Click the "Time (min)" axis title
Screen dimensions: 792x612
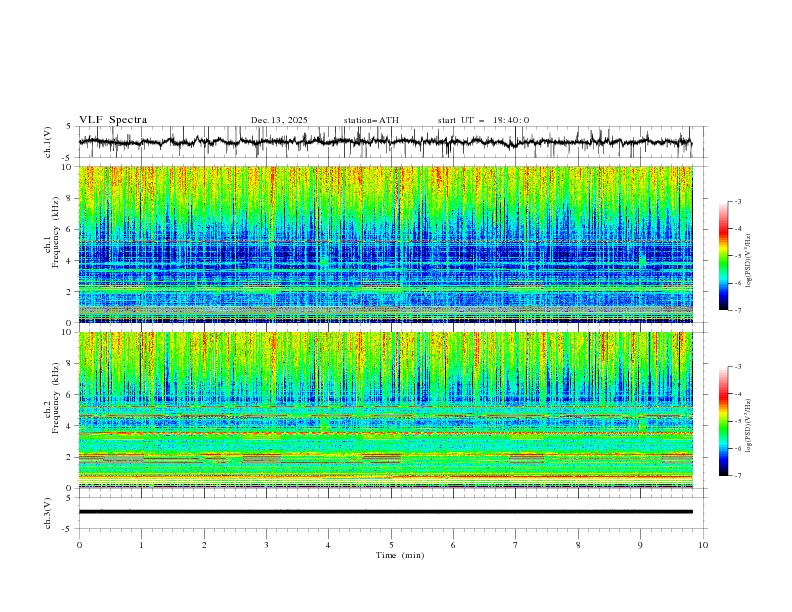[x=400, y=555]
